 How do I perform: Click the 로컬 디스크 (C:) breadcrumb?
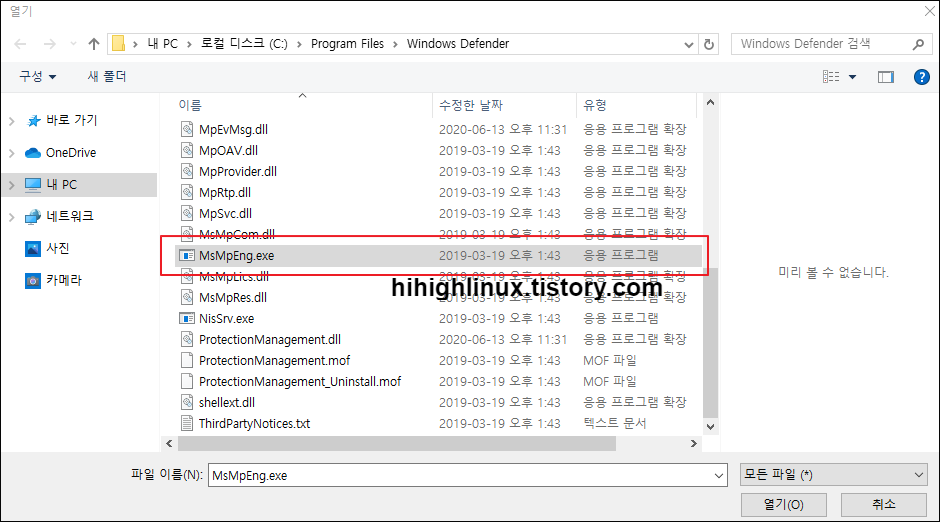point(244,44)
